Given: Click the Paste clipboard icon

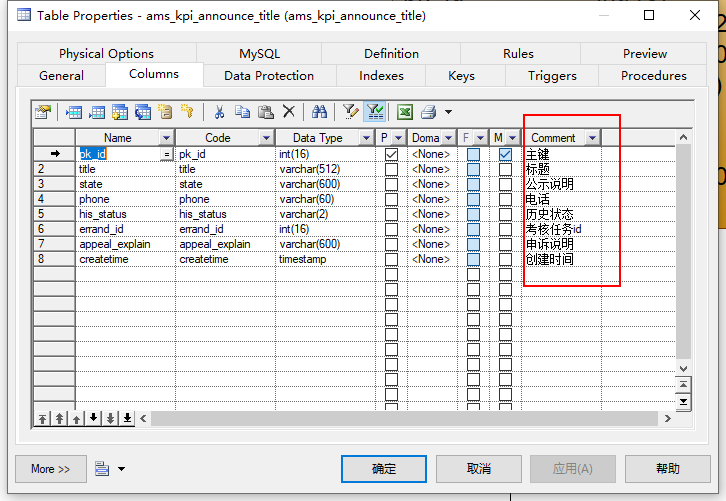Looking at the screenshot, I should (x=266, y=112).
